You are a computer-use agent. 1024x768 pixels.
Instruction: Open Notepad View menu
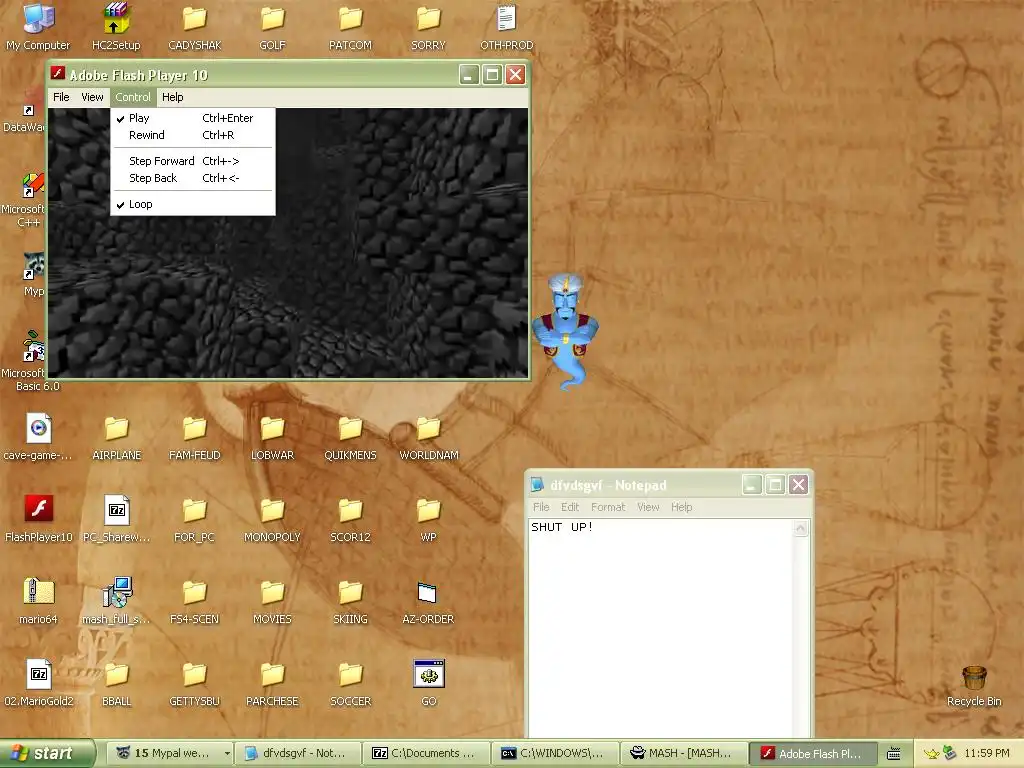[648, 507]
